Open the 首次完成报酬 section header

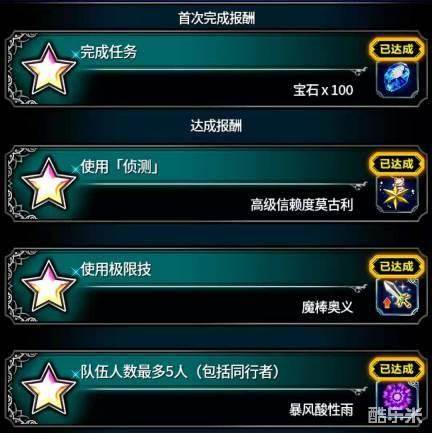(x=217, y=18)
